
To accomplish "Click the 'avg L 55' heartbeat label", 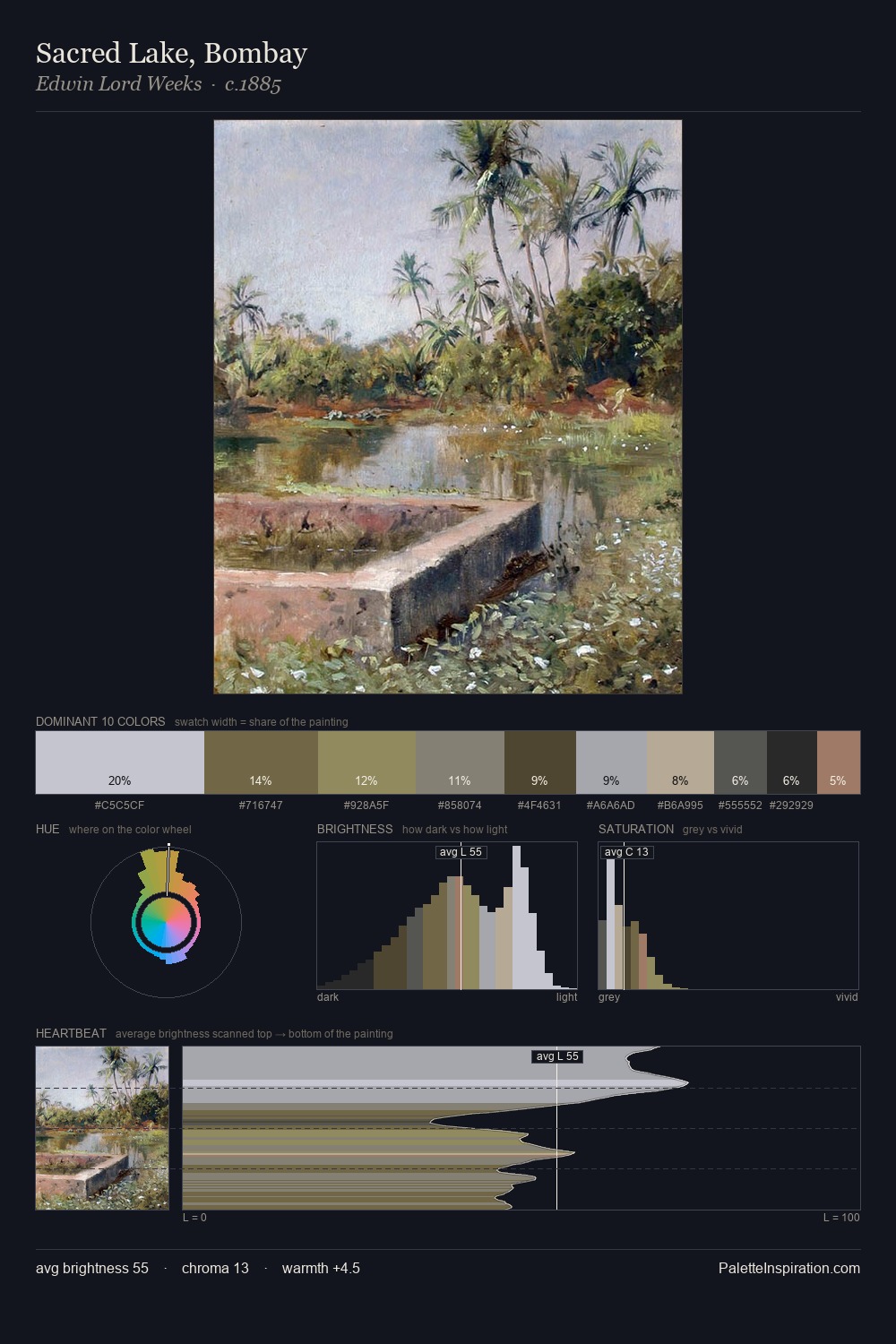I will (x=557, y=1056).
